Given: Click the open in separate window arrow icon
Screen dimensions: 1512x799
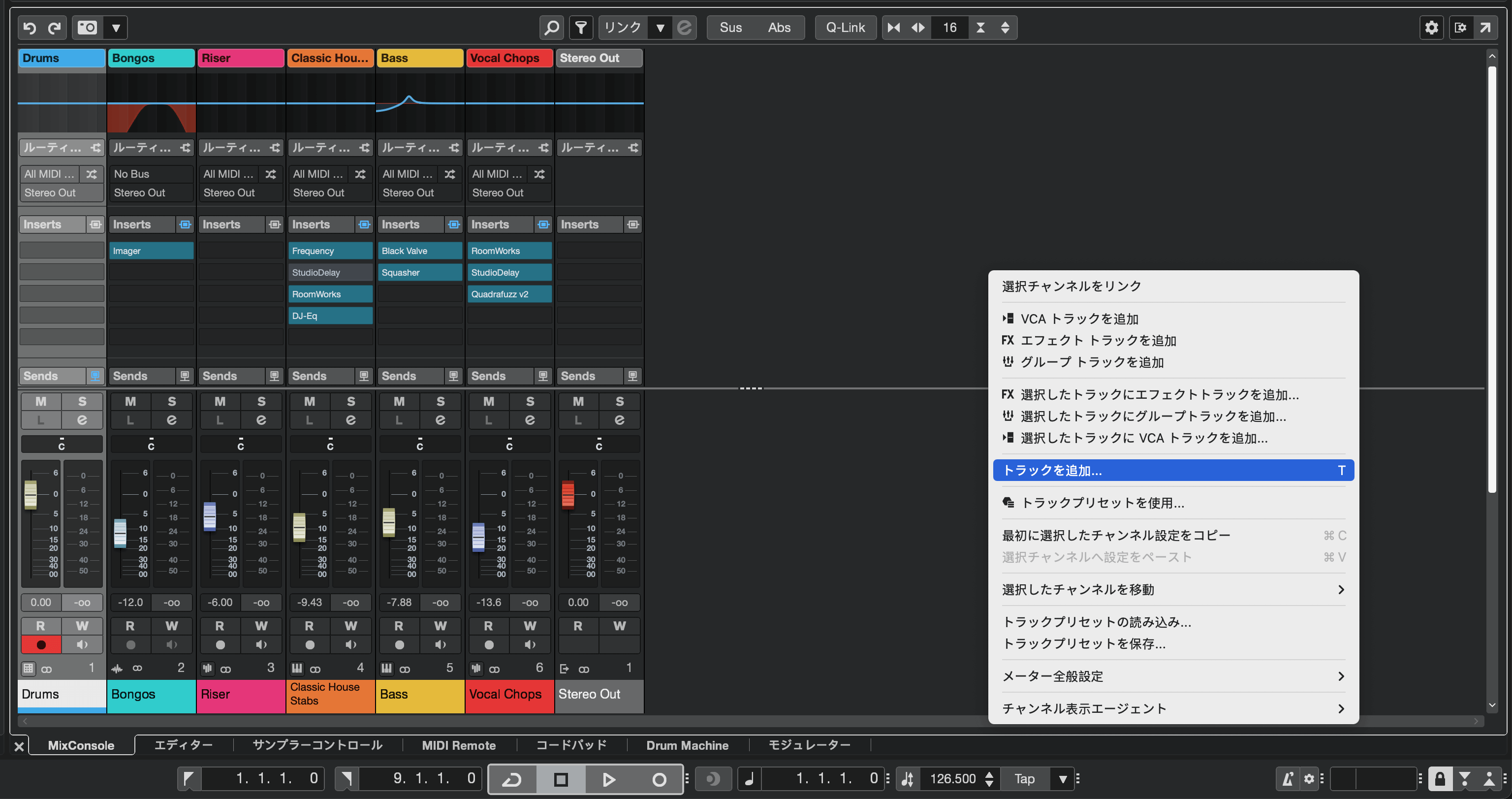Looking at the screenshot, I should 1485,28.
